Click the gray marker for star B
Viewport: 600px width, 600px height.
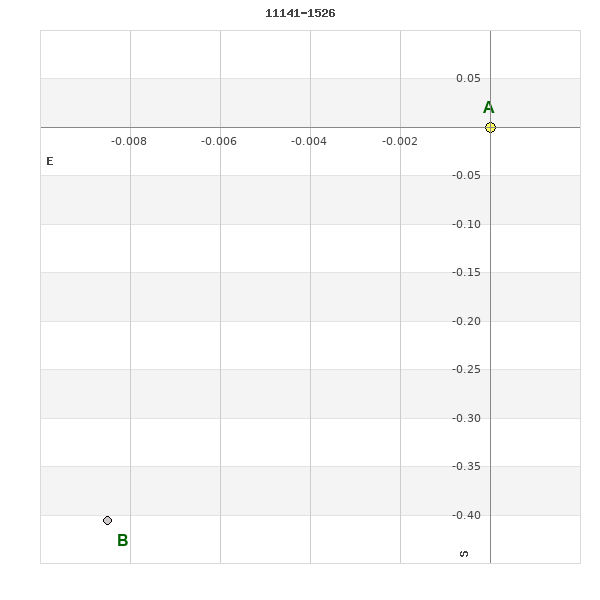click(x=108, y=520)
